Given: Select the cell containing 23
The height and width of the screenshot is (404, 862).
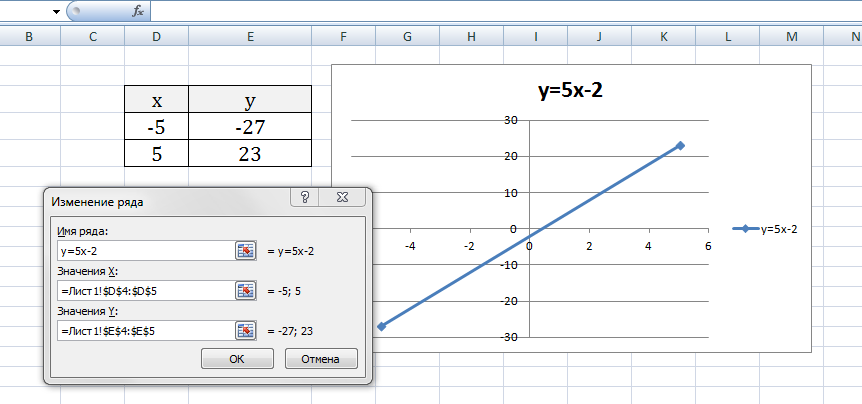Looking at the screenshot, I should [x=250, y=155].
